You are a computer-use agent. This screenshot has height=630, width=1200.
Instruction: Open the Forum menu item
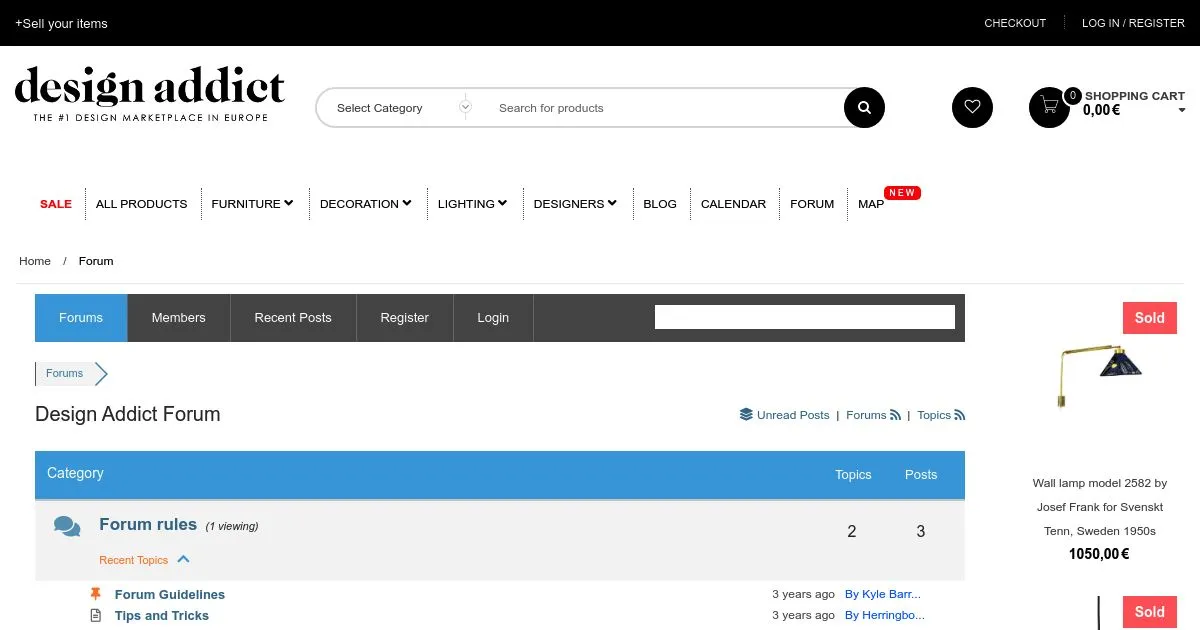click(812, 203)
